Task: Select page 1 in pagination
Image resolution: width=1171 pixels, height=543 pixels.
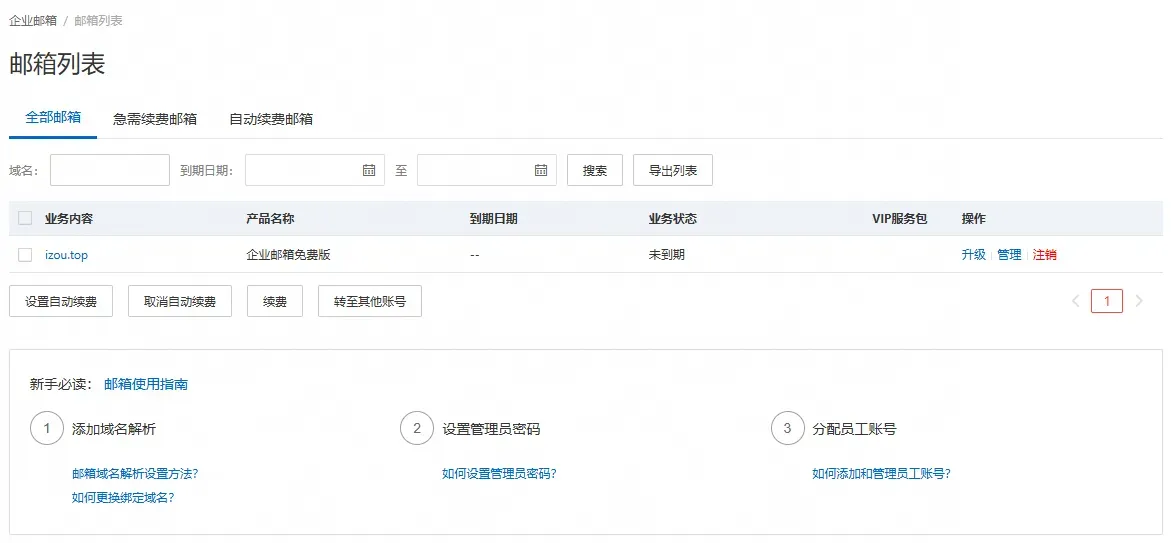Action: [1107, 301]
